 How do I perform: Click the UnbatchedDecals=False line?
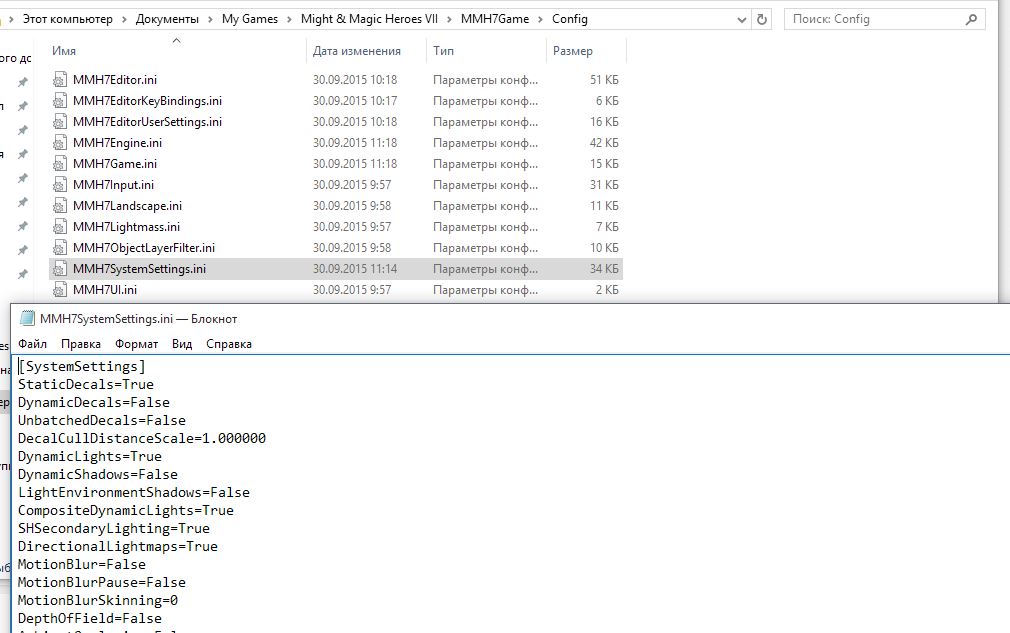point(102,420)
